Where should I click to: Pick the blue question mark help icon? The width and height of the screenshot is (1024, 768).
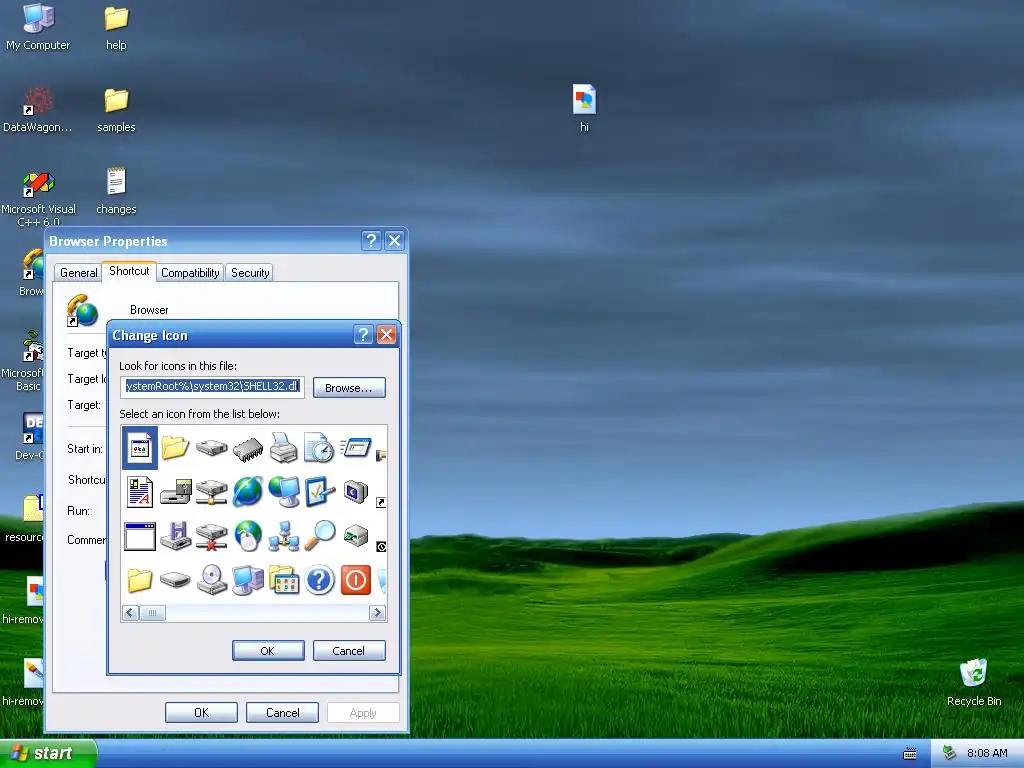319,580
